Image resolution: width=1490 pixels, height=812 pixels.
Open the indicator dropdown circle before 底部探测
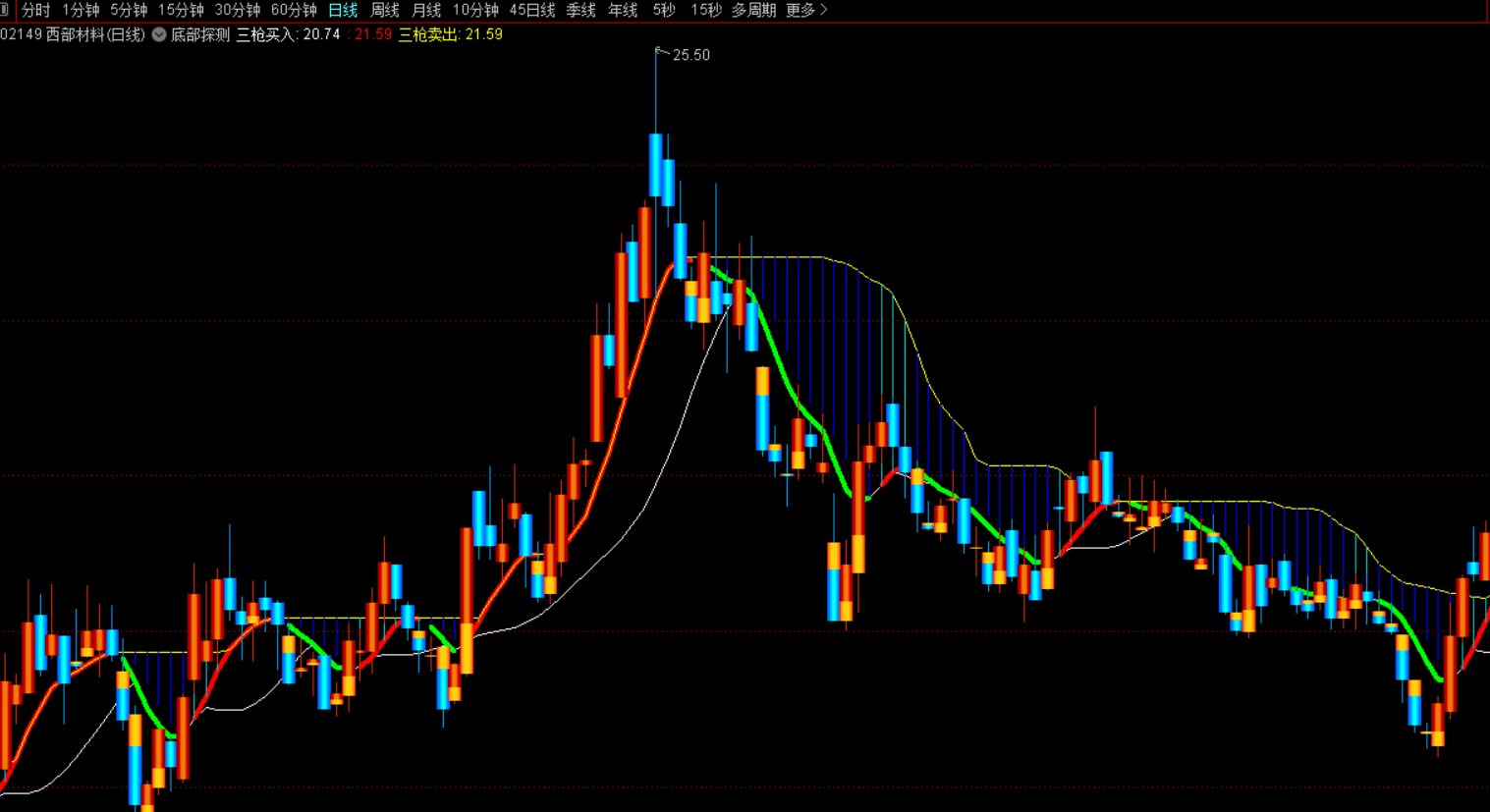click(159, 34)
